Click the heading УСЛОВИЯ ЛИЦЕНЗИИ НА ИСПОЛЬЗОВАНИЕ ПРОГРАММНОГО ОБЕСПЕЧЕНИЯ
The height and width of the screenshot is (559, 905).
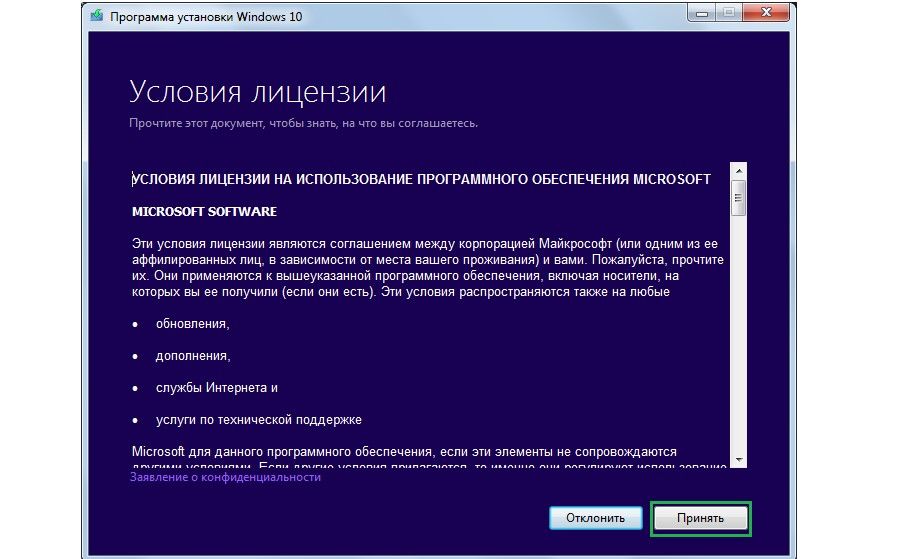pos(421,179)
